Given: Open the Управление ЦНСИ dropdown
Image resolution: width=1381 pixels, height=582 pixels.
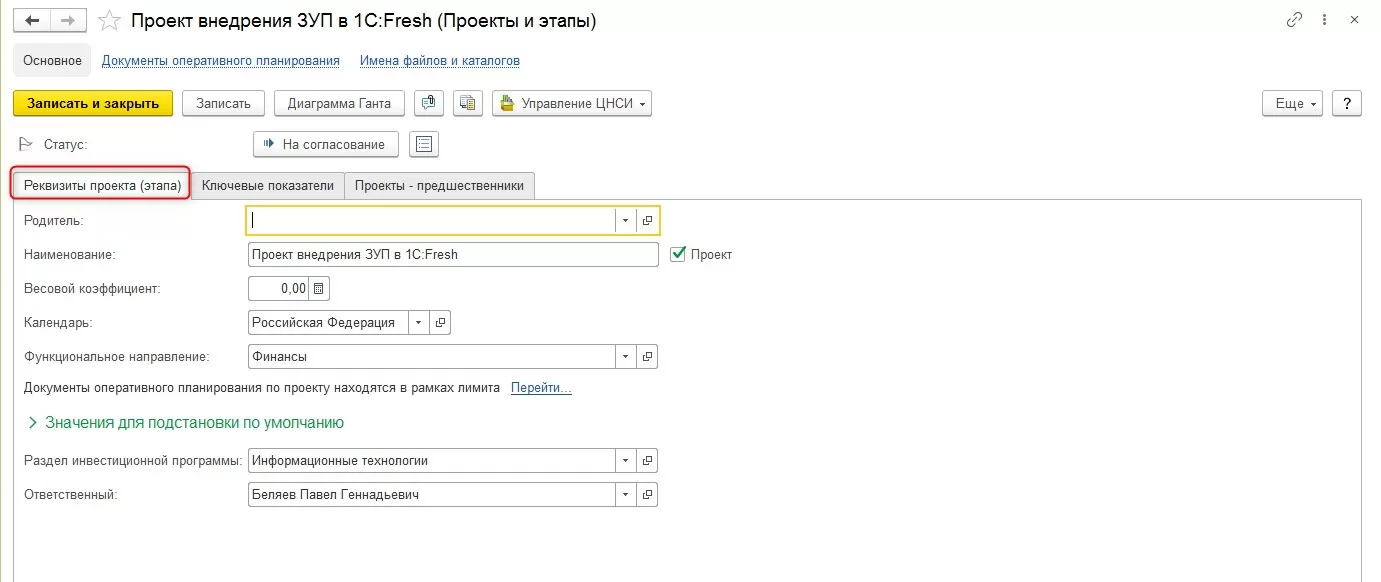Looking at the screenshot, I should point(572,103).
